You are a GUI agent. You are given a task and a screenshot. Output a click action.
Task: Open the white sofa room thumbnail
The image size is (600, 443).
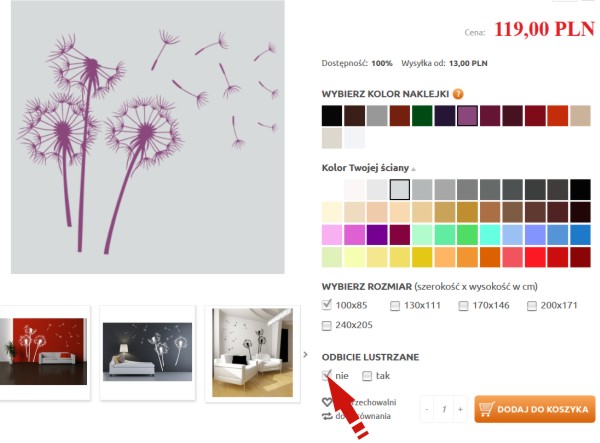tap(253, 352)
